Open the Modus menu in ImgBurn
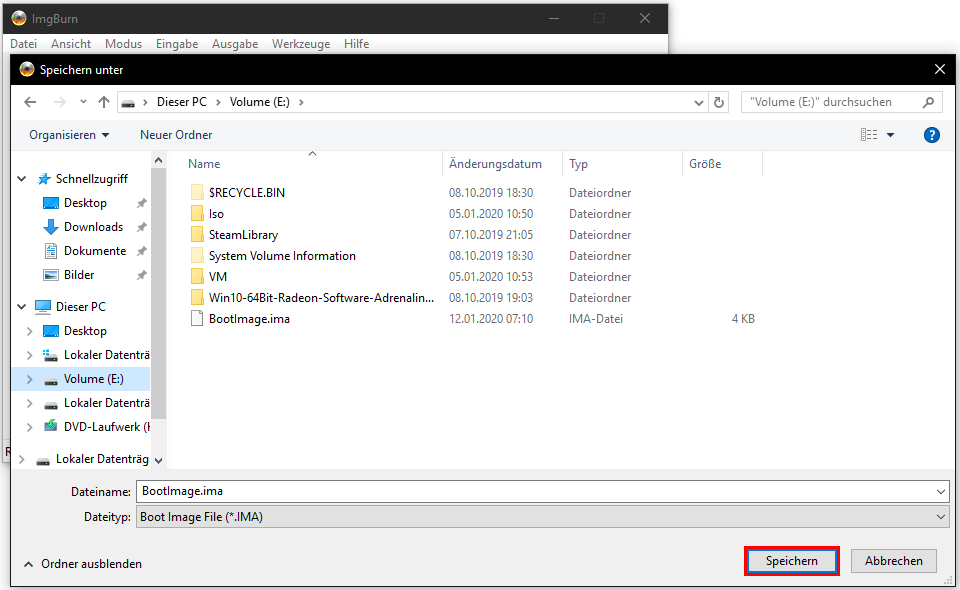 (123, 44)
